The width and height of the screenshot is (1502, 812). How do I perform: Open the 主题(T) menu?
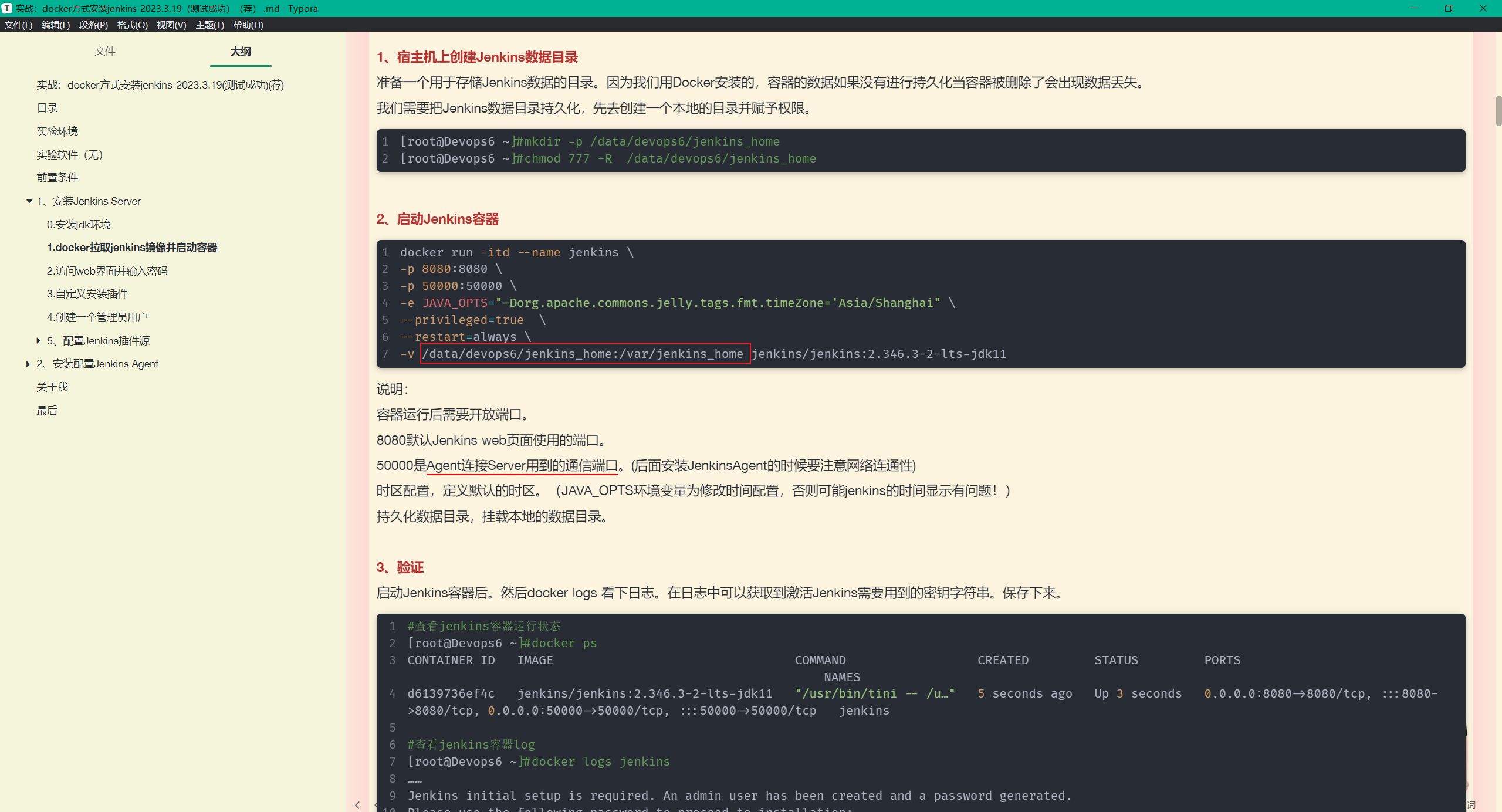[209, 25]
